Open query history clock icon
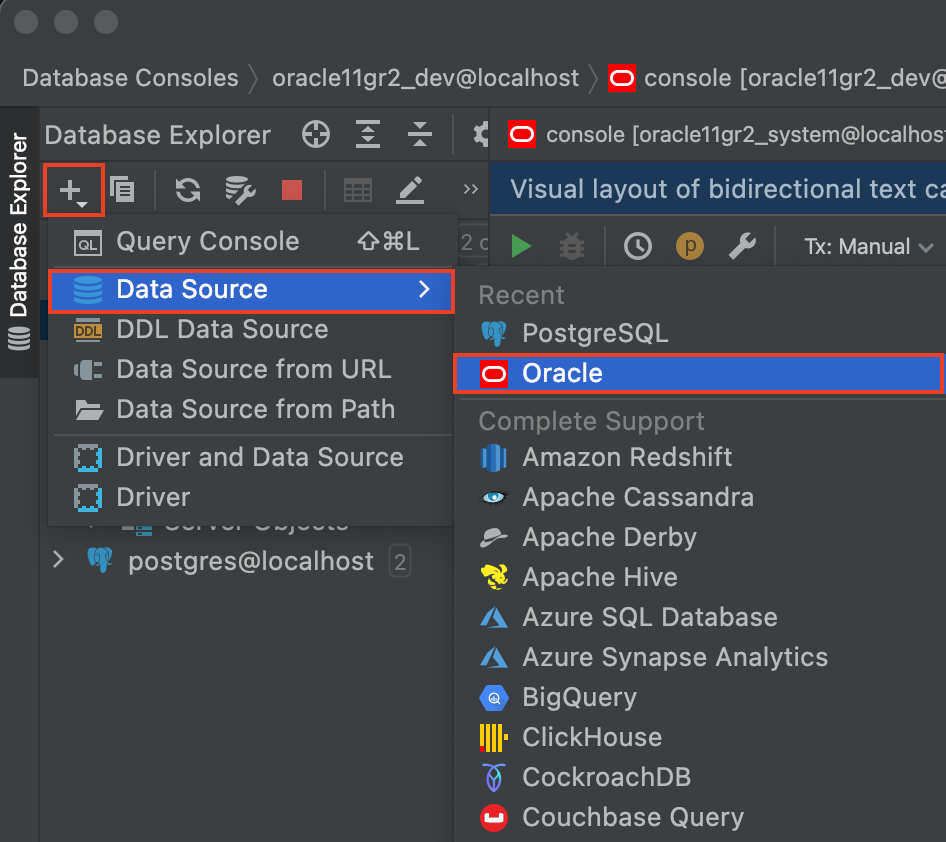 point(638,246)
